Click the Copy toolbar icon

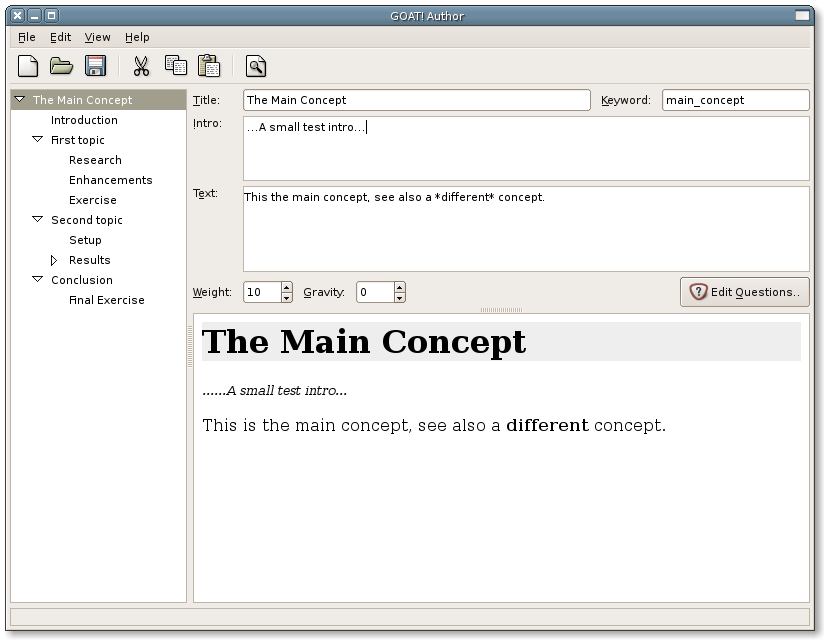coord(175,67)
